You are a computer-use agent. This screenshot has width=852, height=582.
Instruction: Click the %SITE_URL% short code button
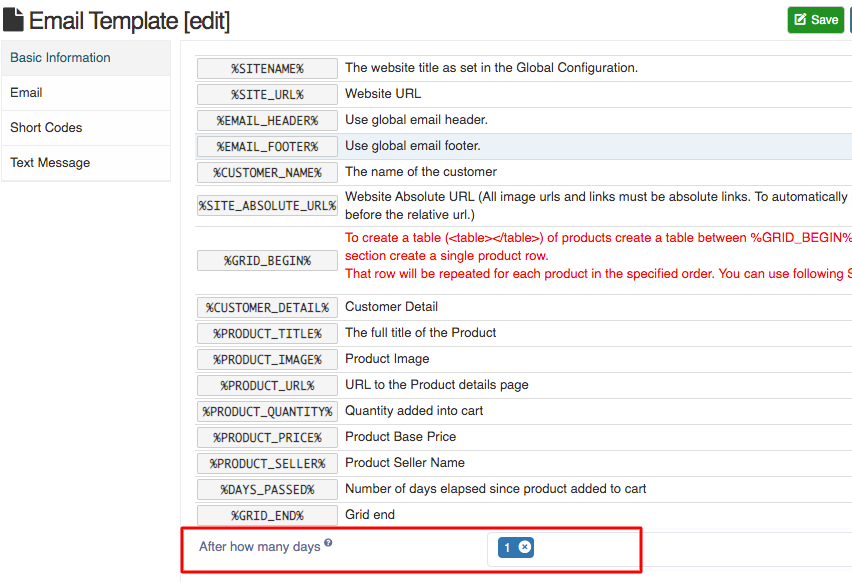(x=267, y=95)
